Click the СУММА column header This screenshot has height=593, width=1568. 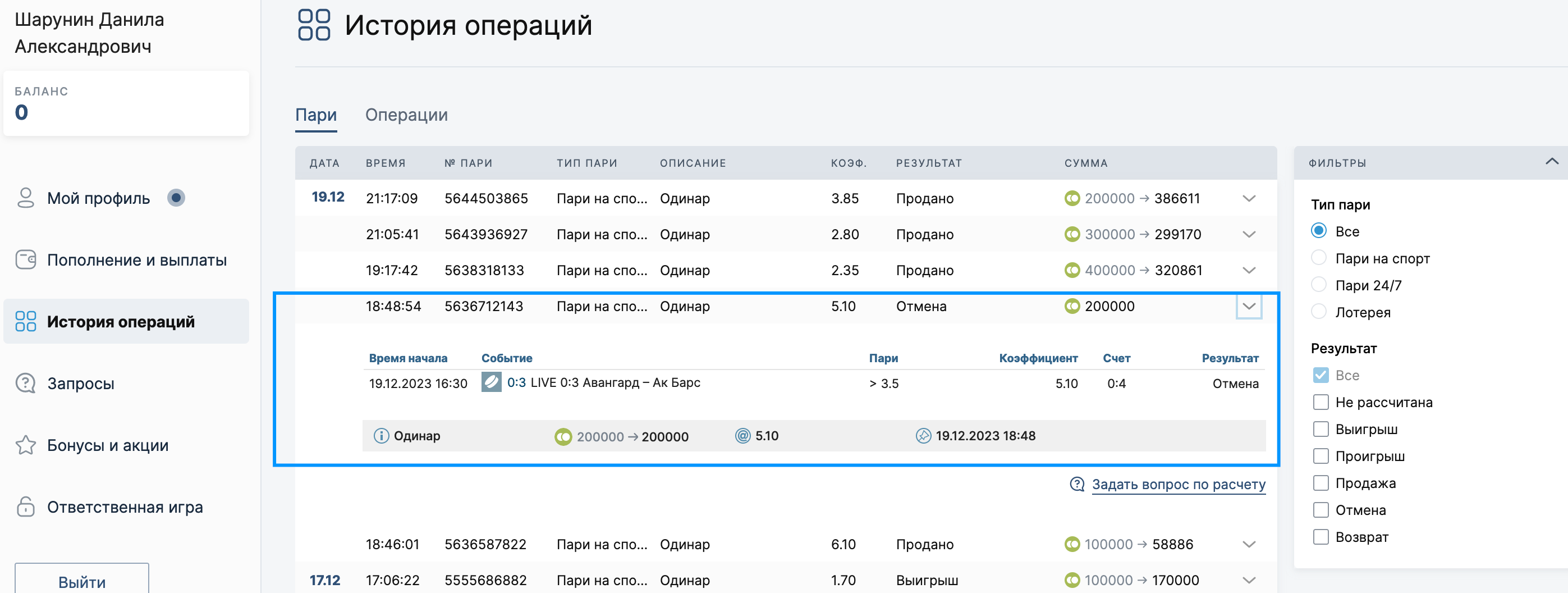click(x=1086, y=163)
